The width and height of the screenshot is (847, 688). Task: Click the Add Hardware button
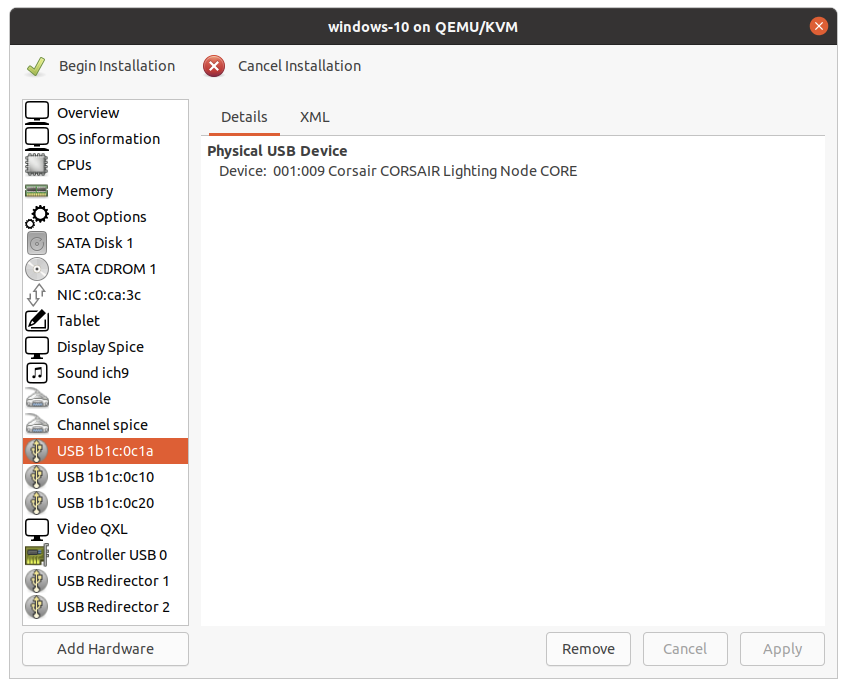(105, 649)
